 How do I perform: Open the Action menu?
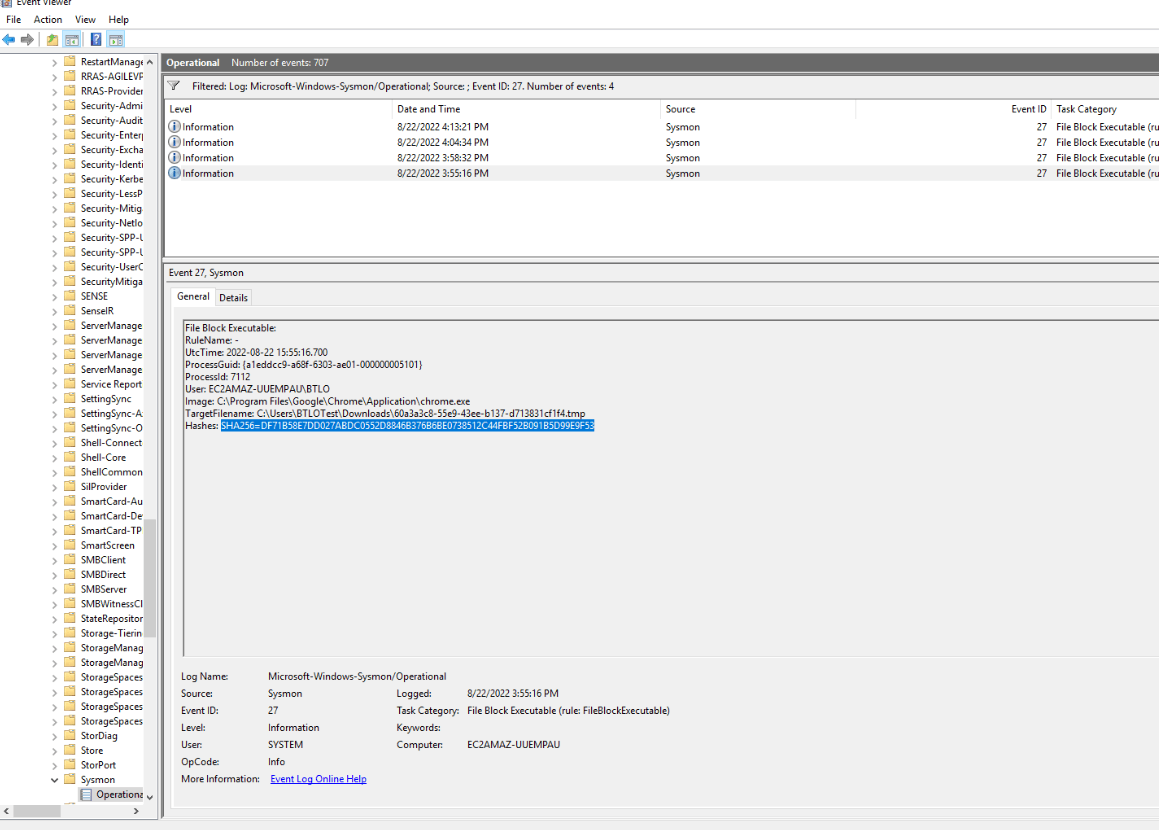point(48,19)
